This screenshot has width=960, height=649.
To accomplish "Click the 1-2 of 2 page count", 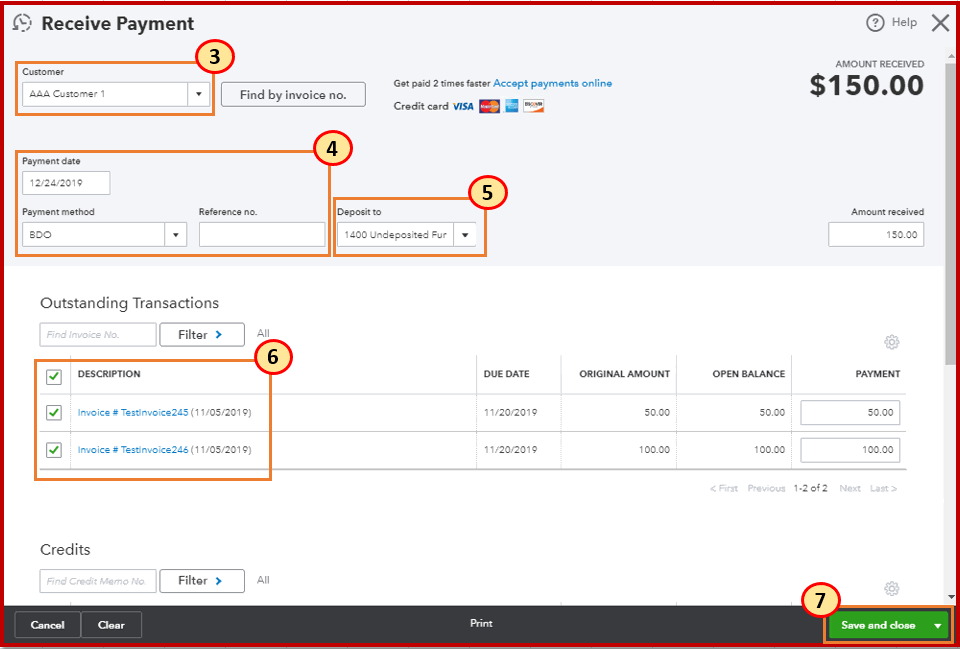I will click(x=811, y=489).
